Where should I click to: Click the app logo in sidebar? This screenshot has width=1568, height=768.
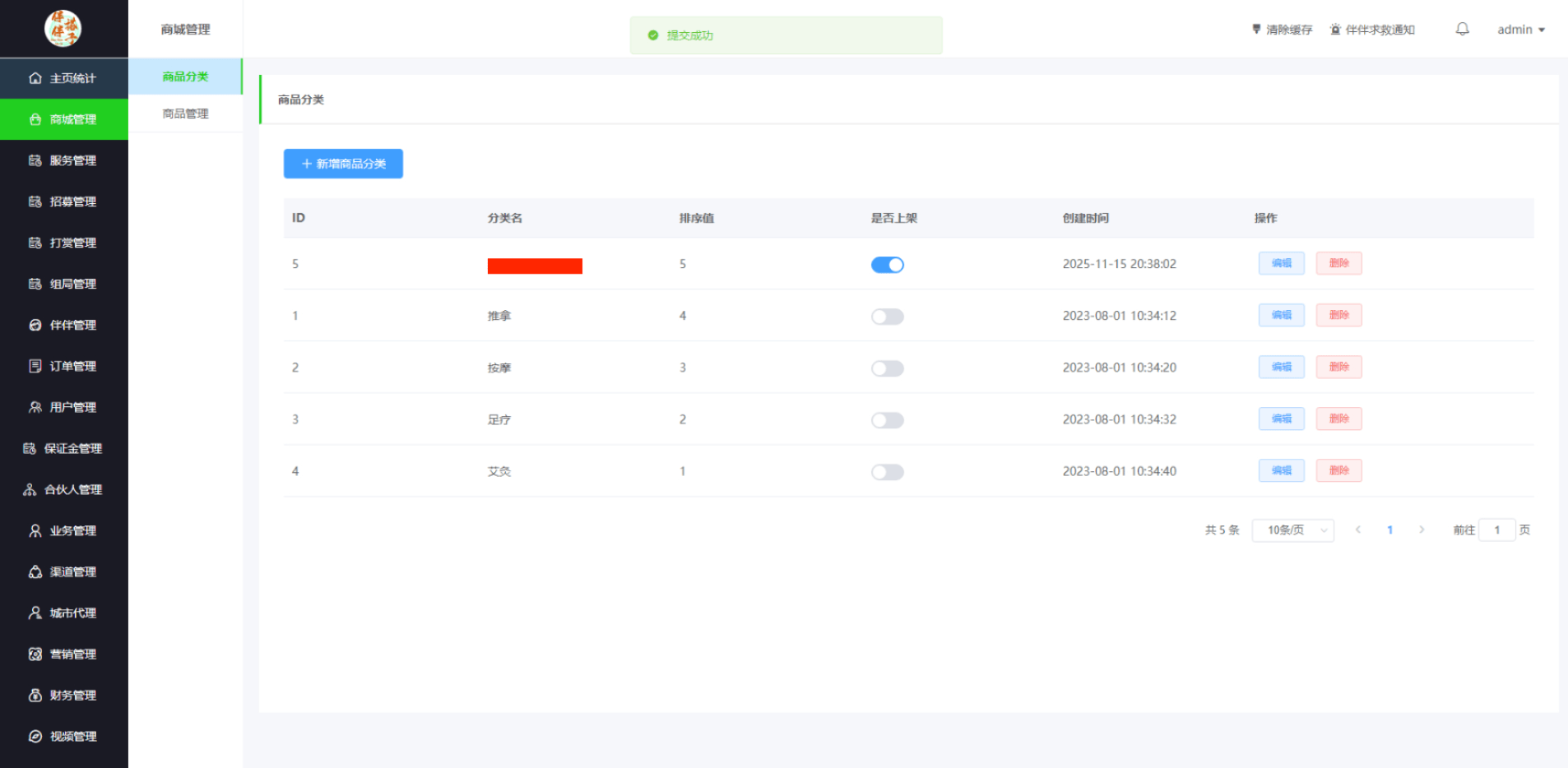[63, 29]
